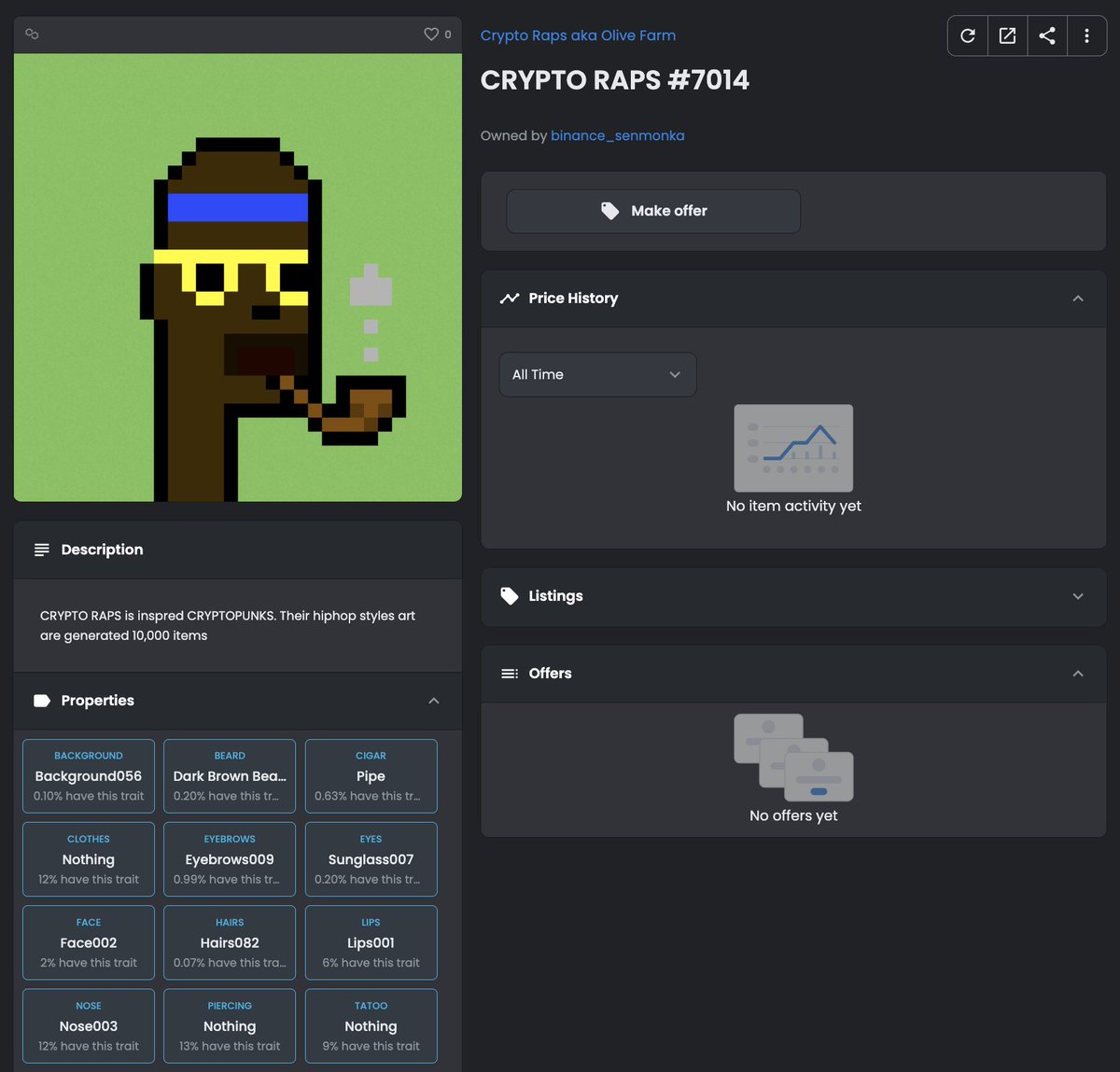Open owner binance_senmonka profile link
1120x1072 pixels.
coord(617,135)
